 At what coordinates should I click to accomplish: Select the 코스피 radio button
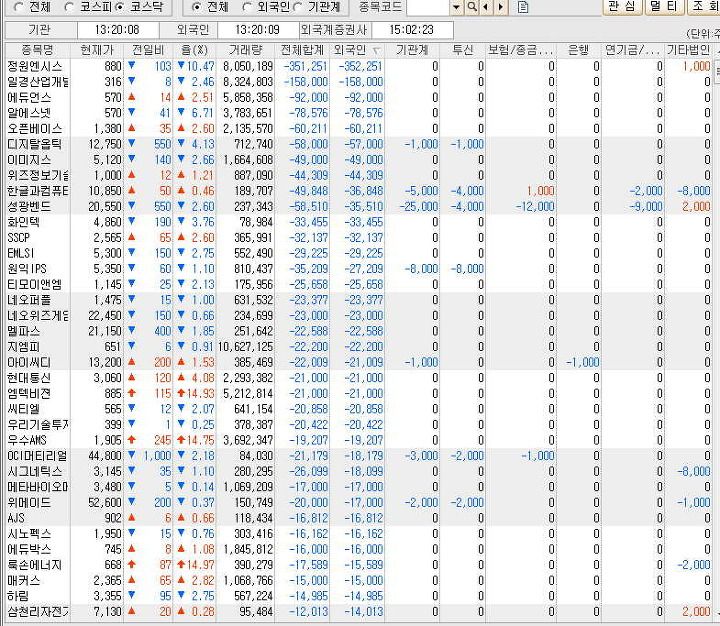[69, 7]
